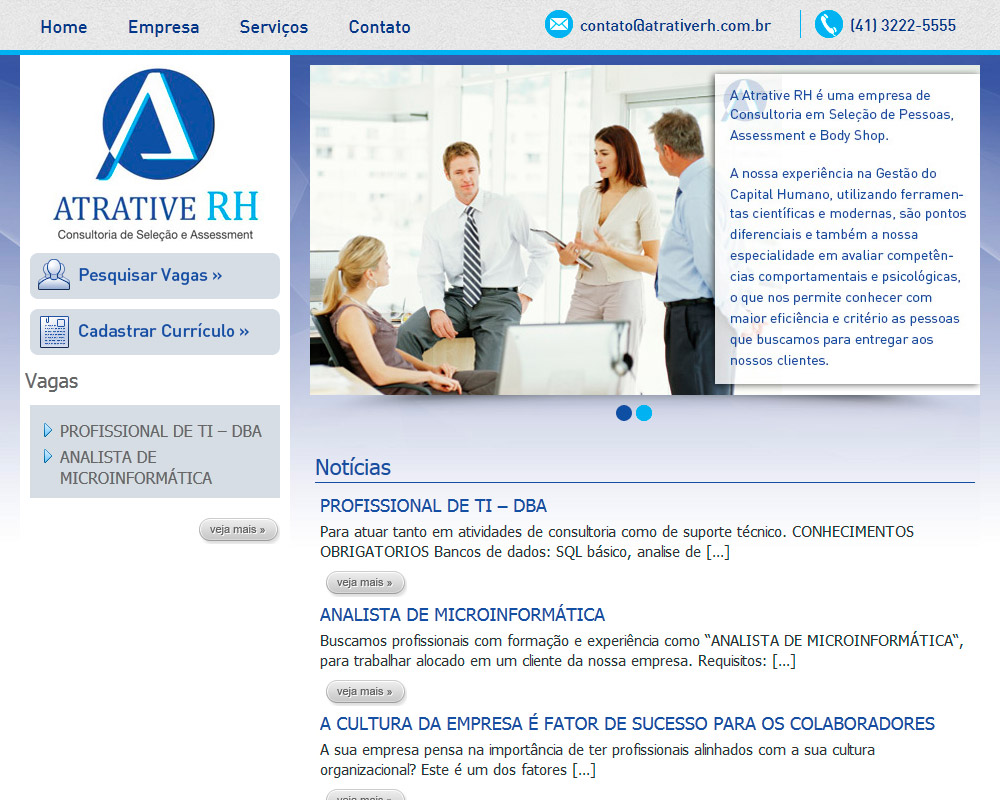Open the A CULTURA DA EMPRESA news headline
This screenshot has height=800, width=1000.
tap(627, 724)
